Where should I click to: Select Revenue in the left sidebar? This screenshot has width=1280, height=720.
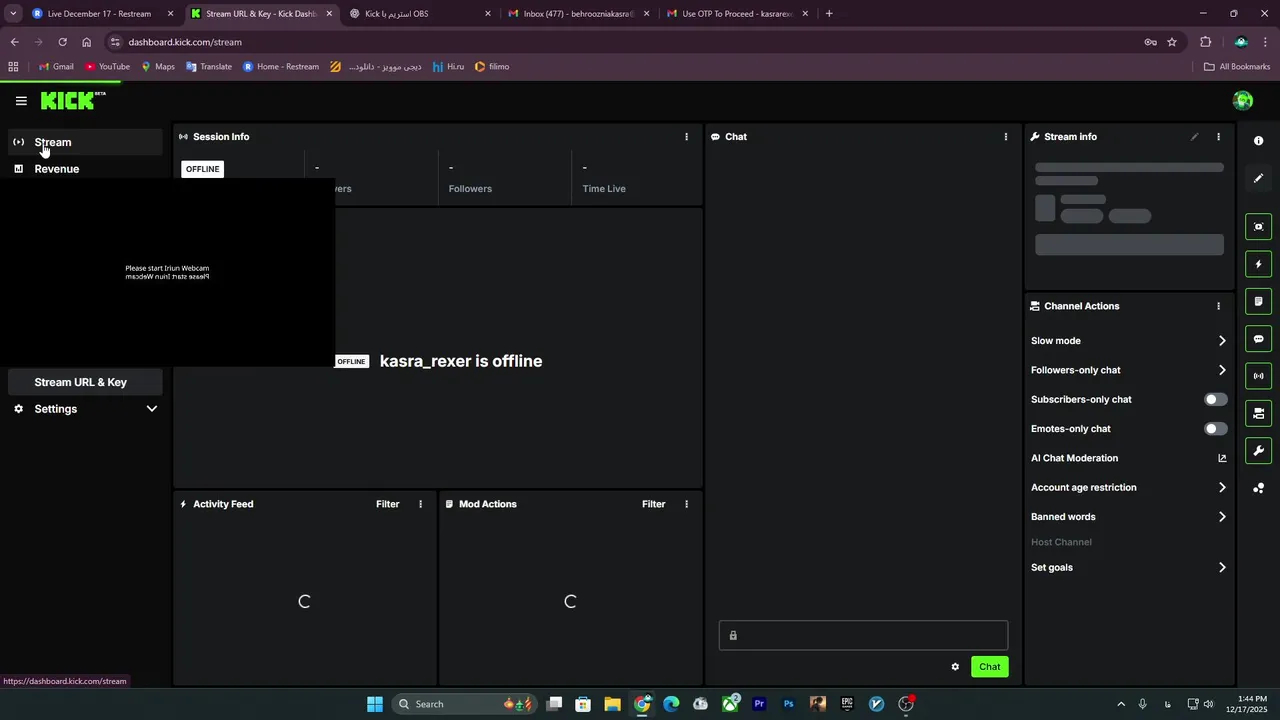click(85, 169)
